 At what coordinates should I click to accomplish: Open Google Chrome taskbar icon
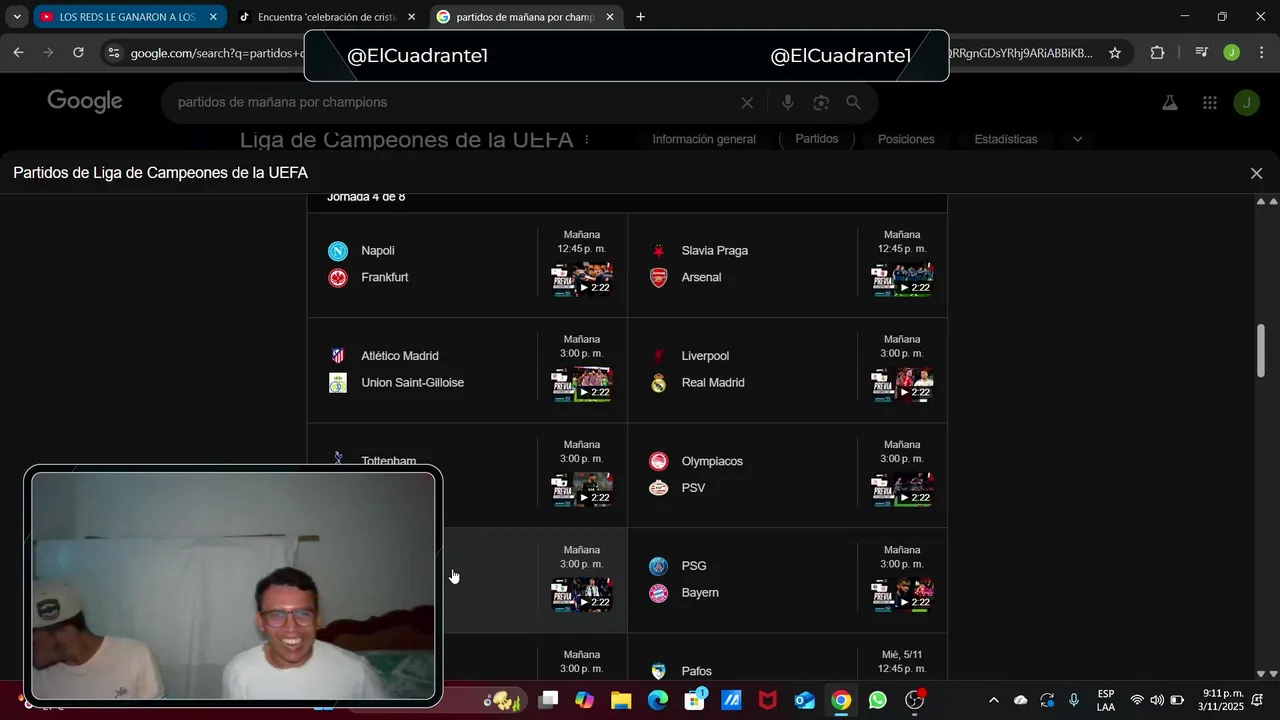[841, 700]
